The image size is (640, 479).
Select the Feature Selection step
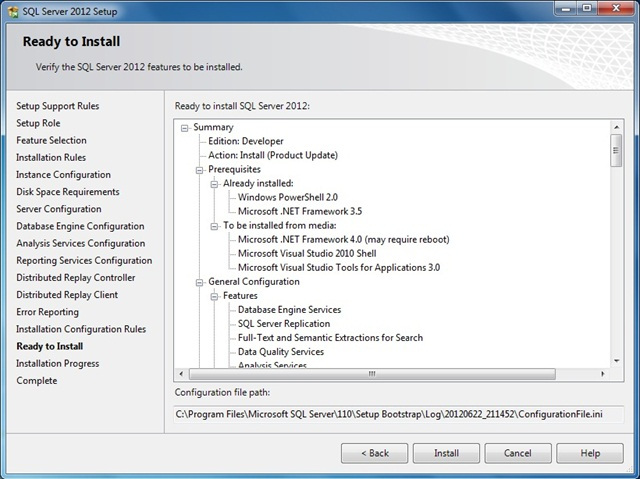point(51,140)
